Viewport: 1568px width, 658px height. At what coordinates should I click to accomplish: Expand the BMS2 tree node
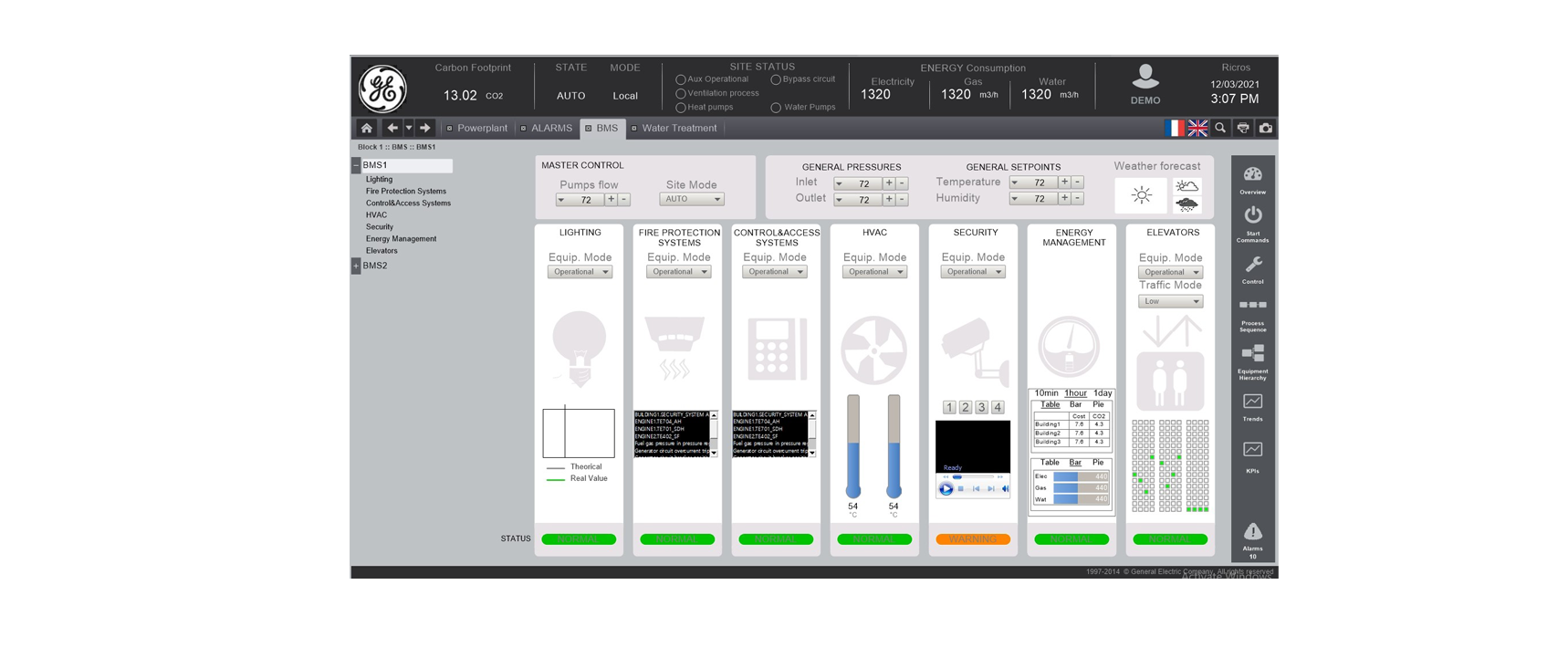356,266
